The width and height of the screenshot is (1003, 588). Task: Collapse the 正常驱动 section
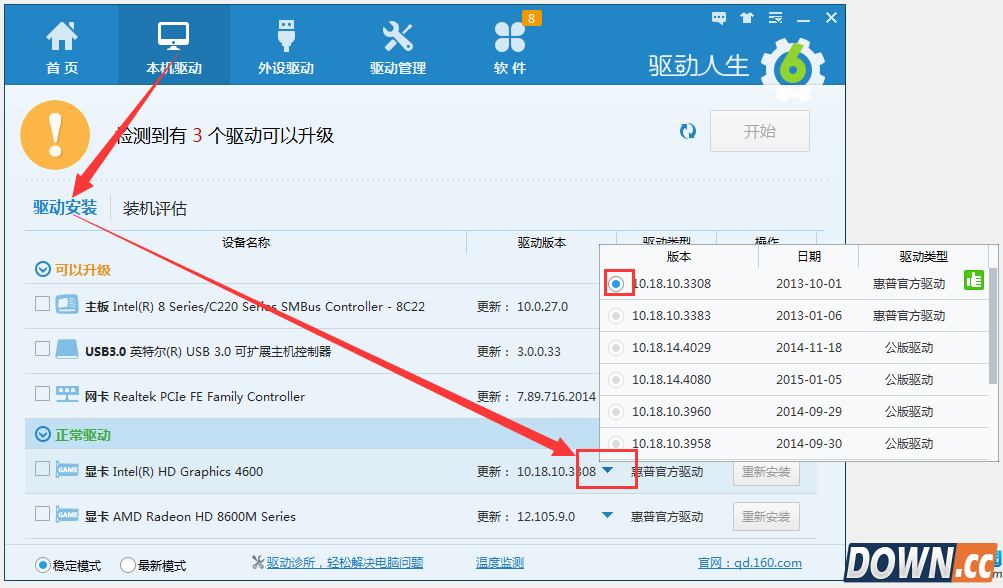[43, 435]
